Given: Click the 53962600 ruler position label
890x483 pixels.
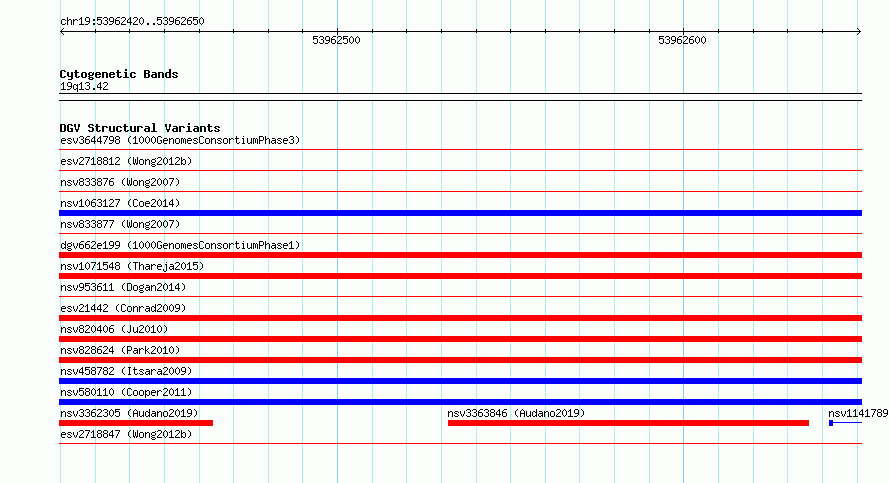Looking at the screenshot, I should tap(682, 40).
